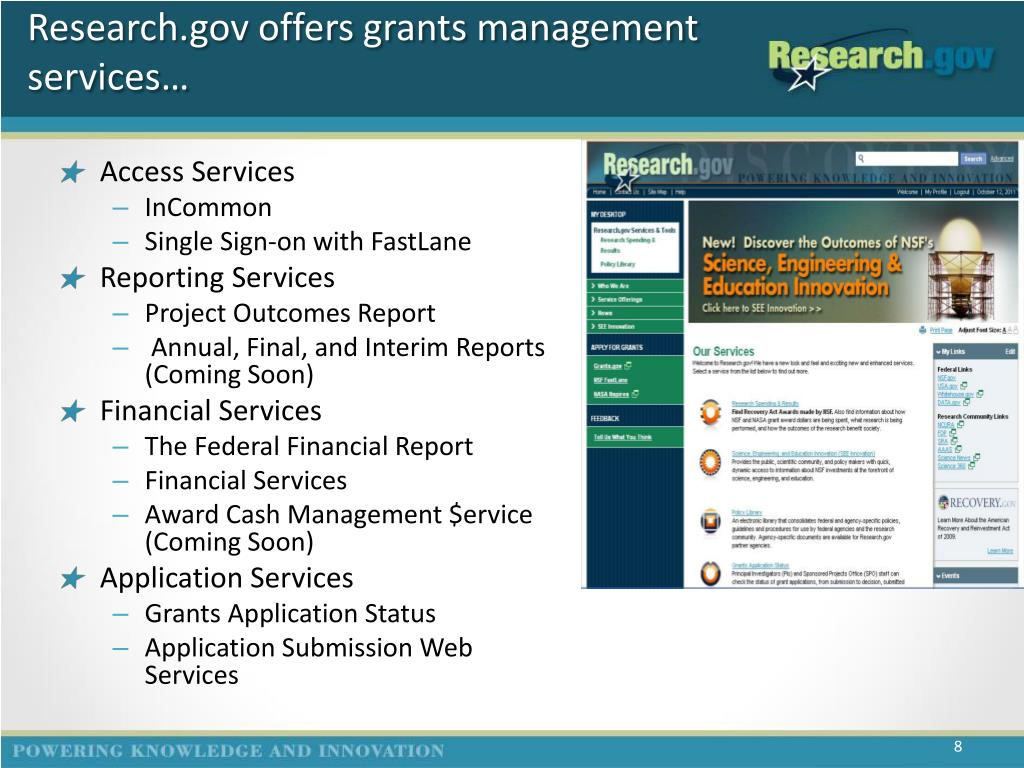Open the Grants.gov link under Apply for Grants
This screenshot has width=1024, height=768.
(607, 366)
